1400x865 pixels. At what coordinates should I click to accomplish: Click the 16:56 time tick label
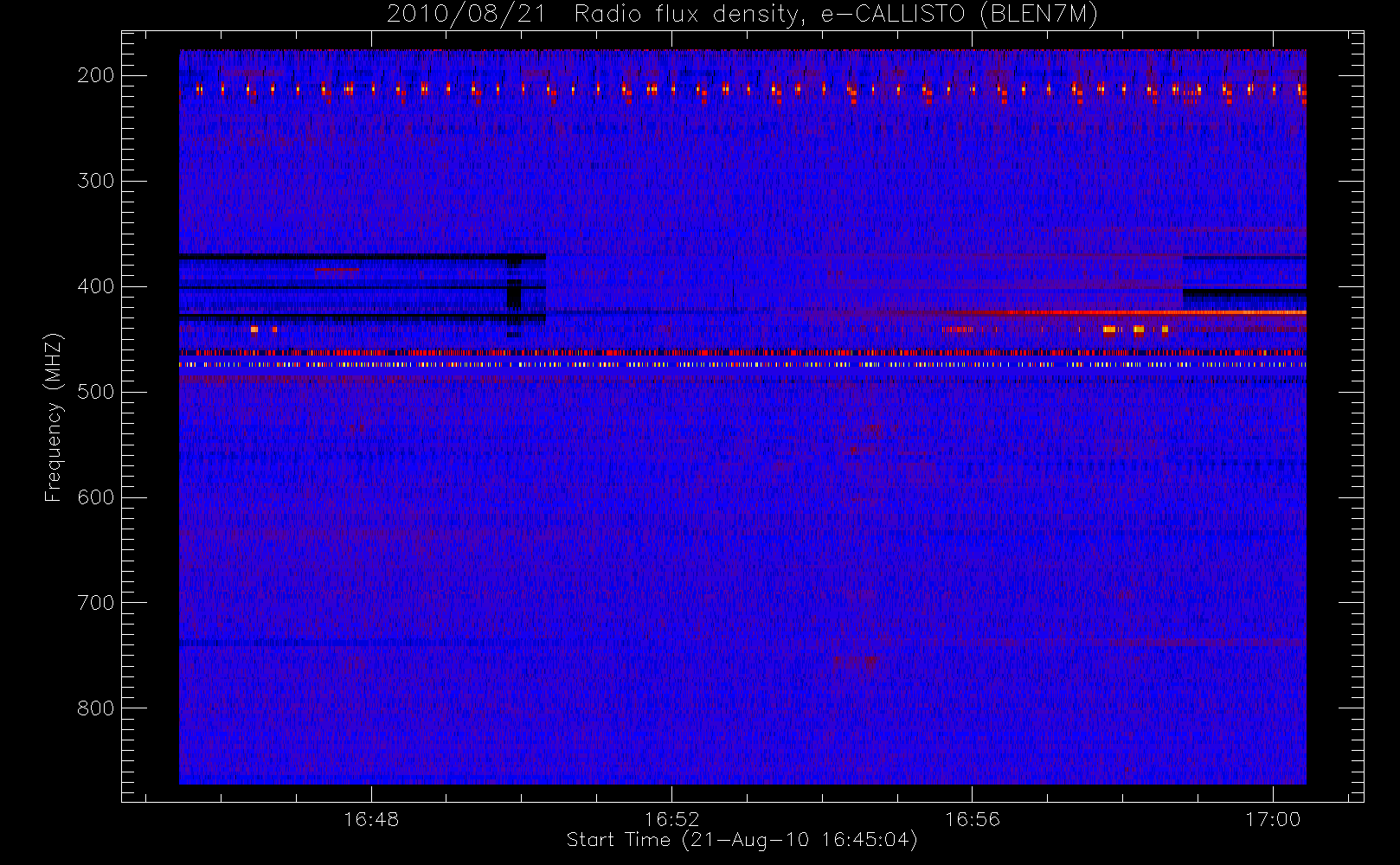point(972,819)
